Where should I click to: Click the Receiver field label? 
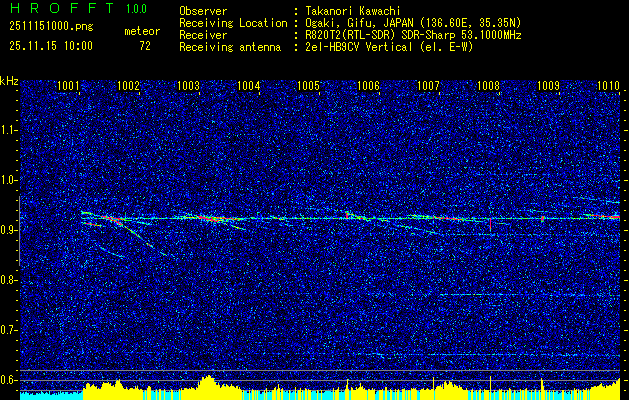pos(203,35)
